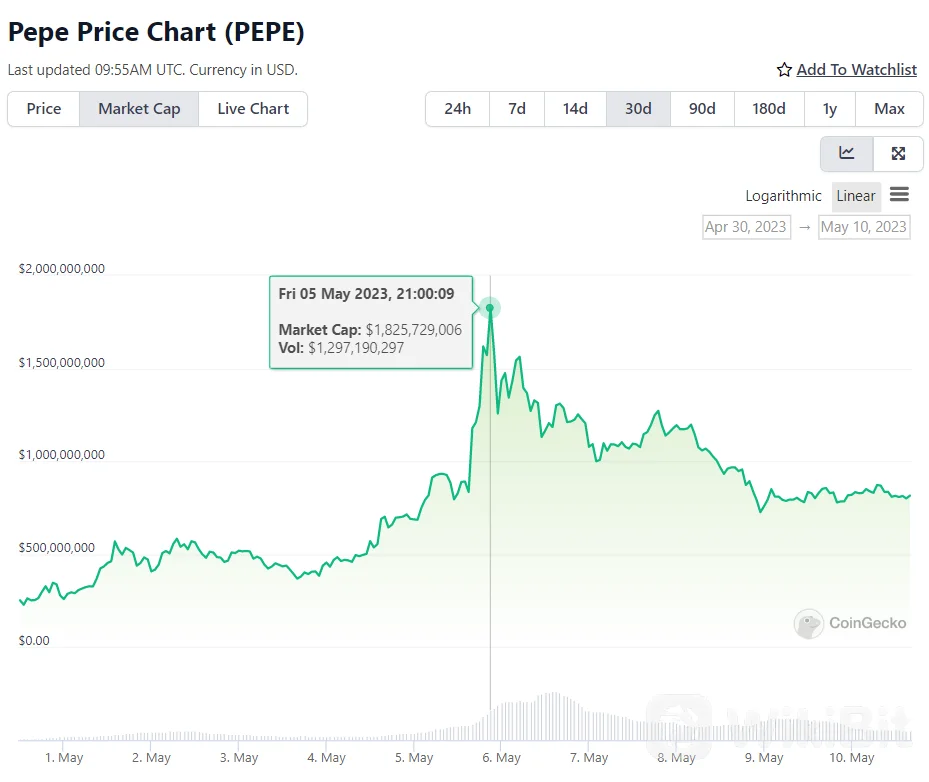929x782 pixels.
Task: Click the fullscreen expand icon
Action: (x=898, y=153)
